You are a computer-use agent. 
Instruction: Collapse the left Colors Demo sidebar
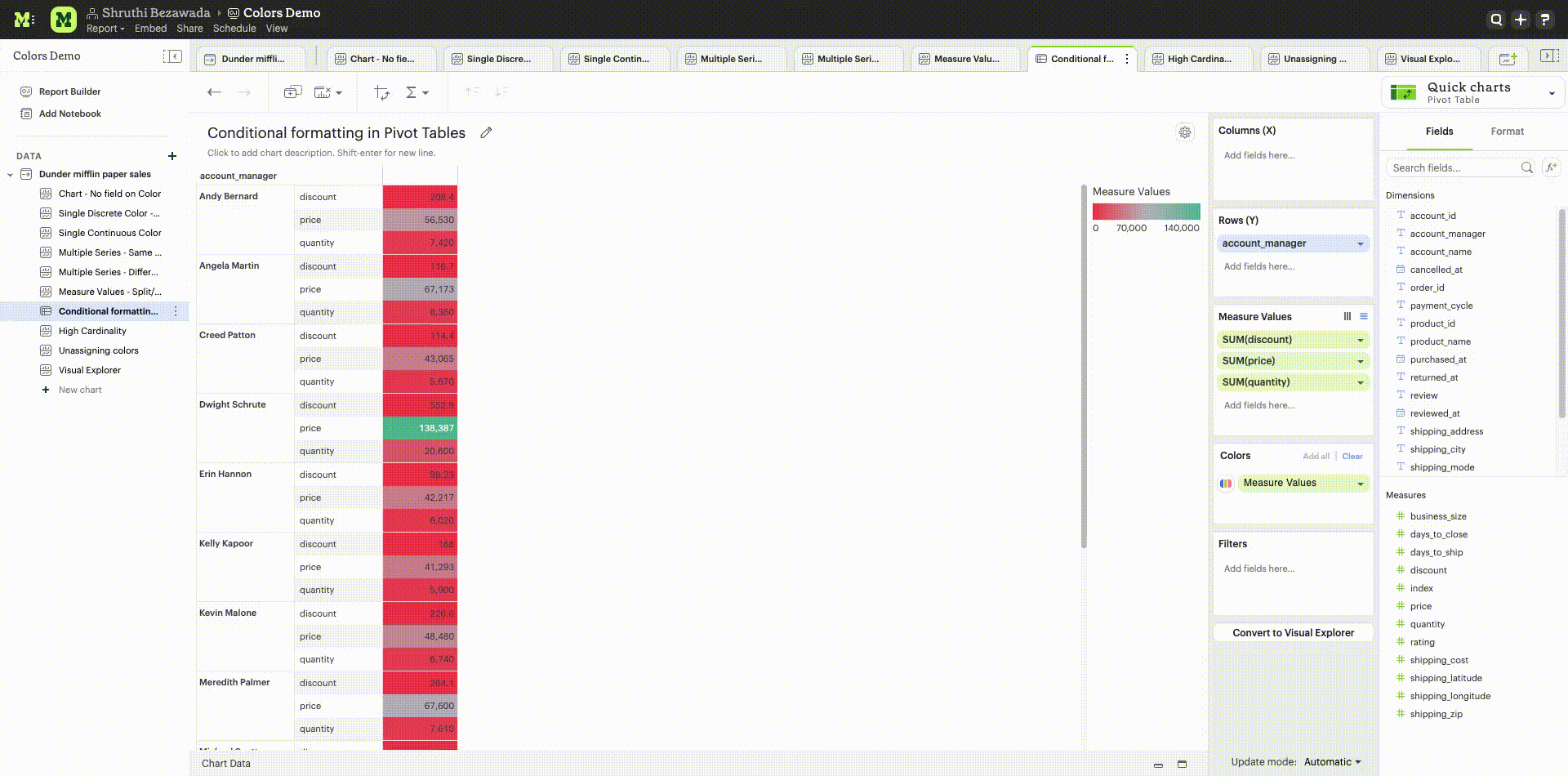172,56
